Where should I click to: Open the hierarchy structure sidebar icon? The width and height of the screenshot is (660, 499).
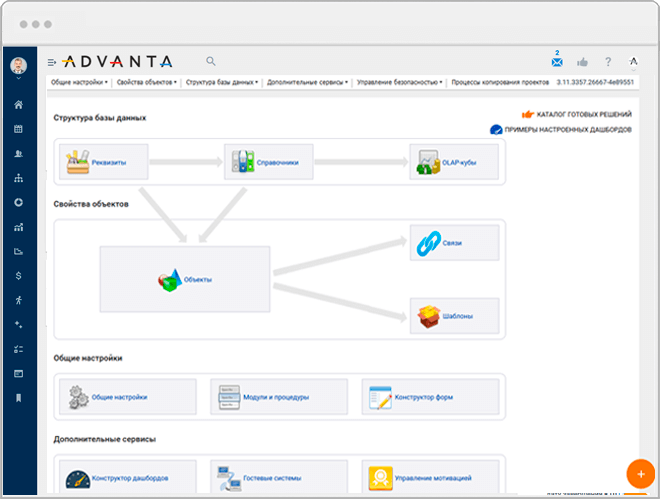click(18, 178)
